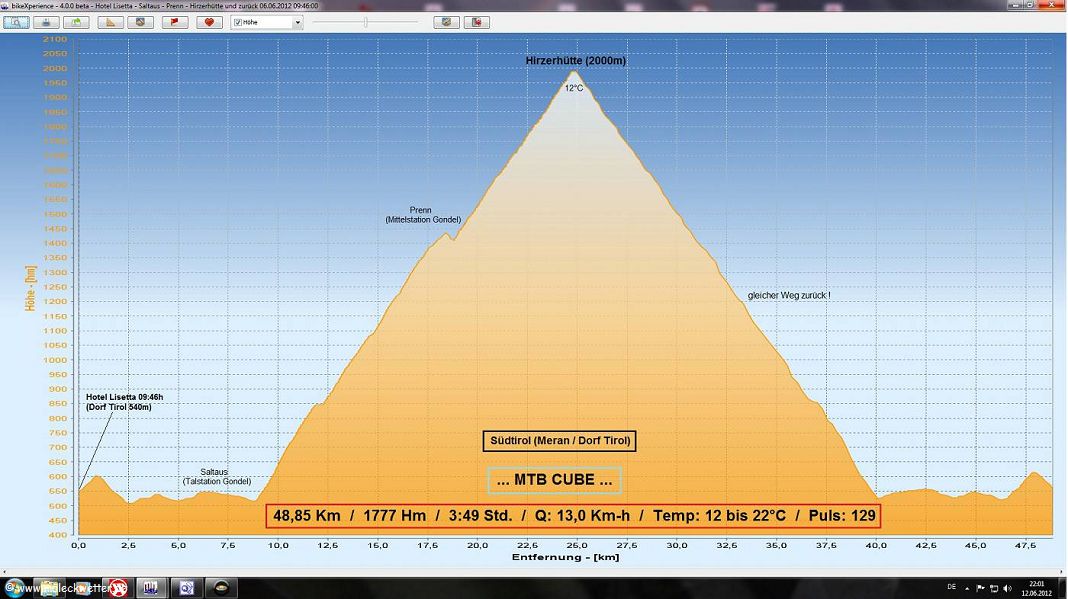1068x599 pixels.
Task: Click the Hirzerhütte (2000m) peak label
Action: click(576, 61)
